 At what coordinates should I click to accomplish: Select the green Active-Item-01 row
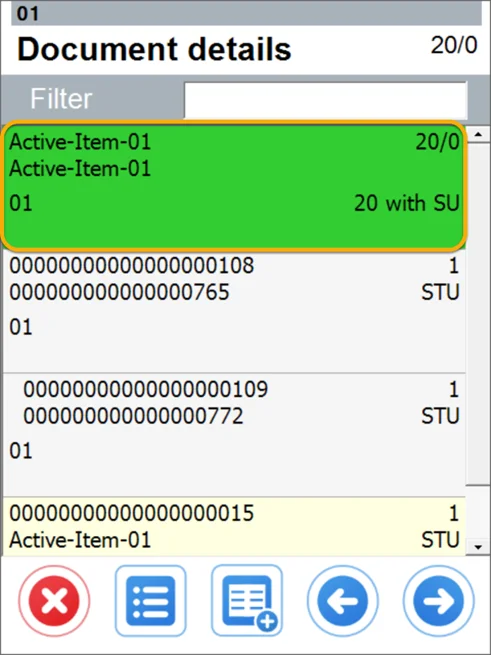click(234, 186)
